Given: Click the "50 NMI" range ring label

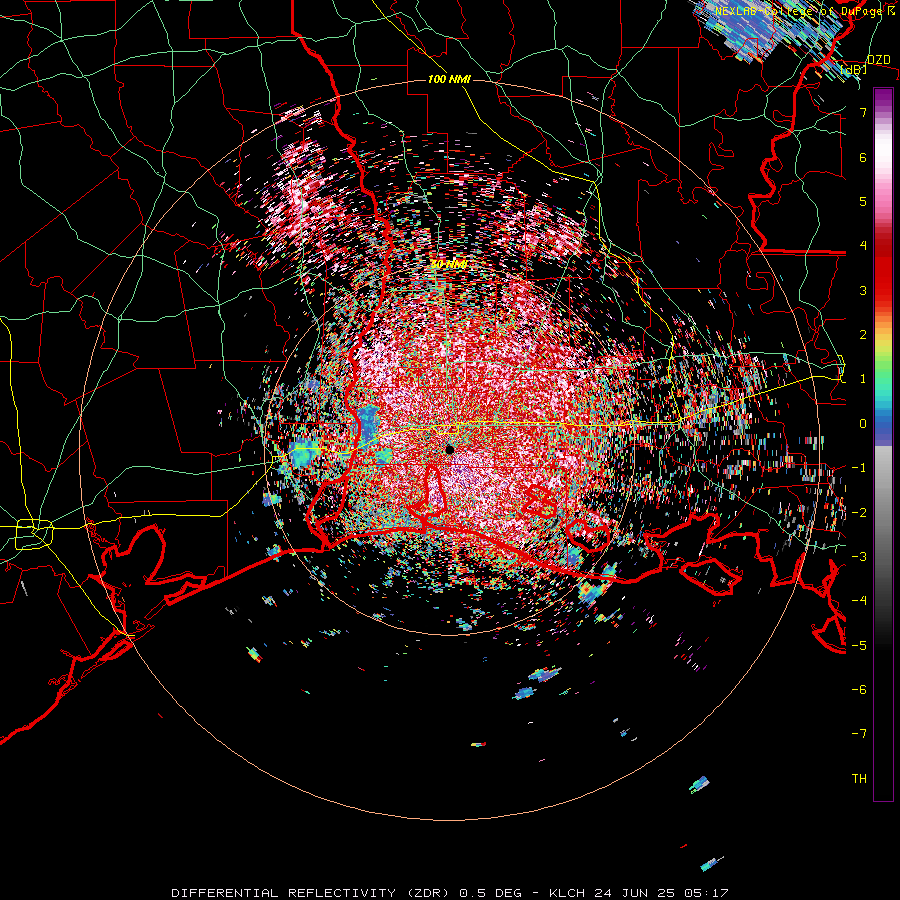Looking at the screenshot, I should pos(449,264).
